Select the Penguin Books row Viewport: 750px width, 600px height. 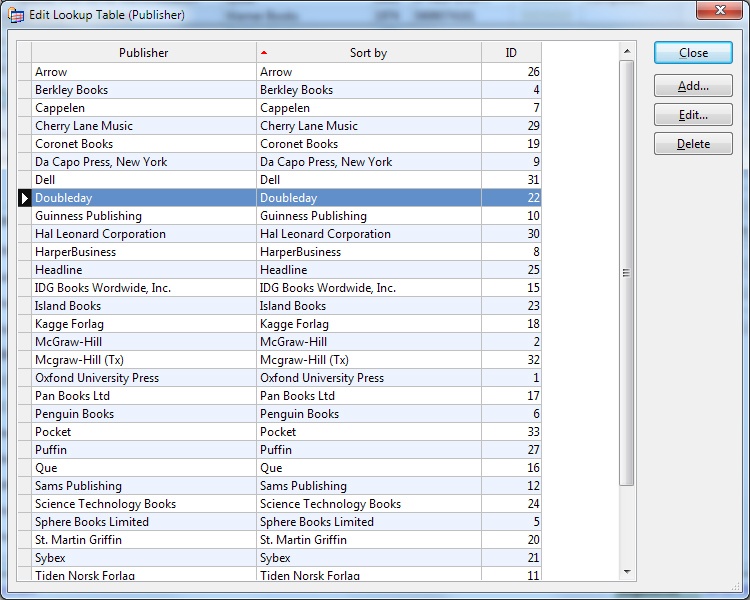[143, 414]
